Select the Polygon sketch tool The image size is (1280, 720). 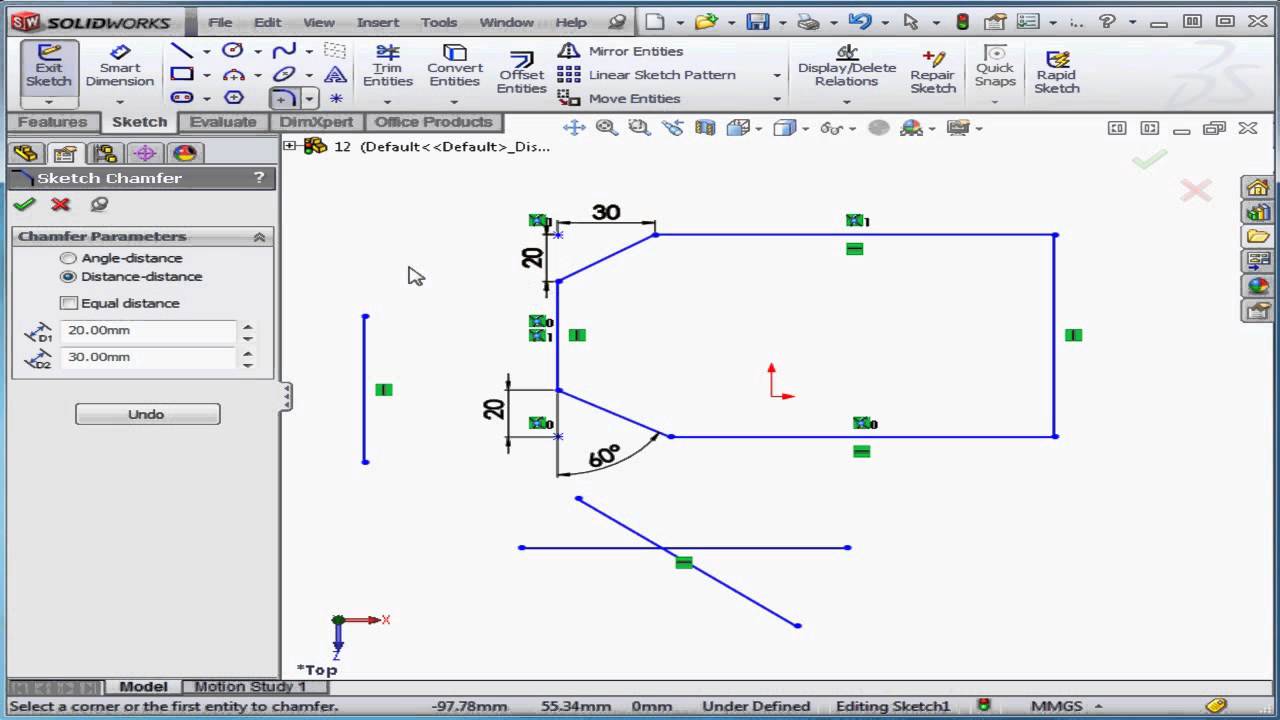pos(233,98)
